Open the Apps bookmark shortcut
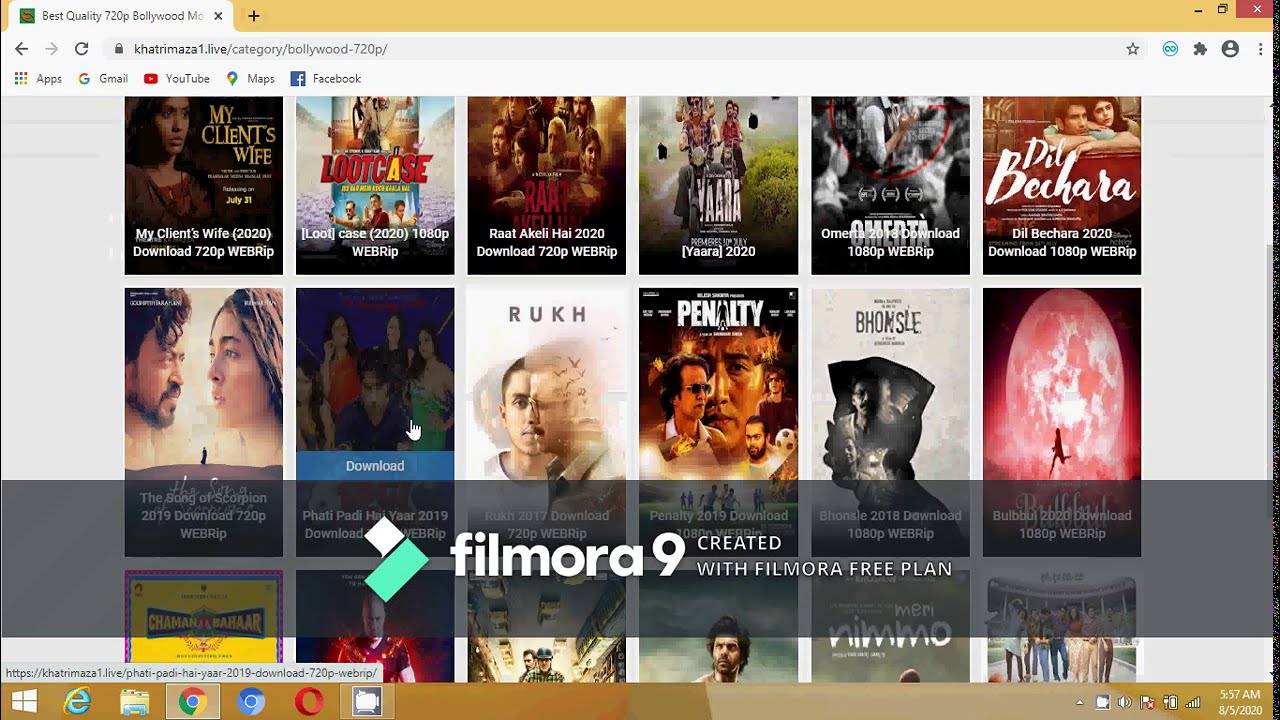The image size is (1280, 720). click(38, 79)
